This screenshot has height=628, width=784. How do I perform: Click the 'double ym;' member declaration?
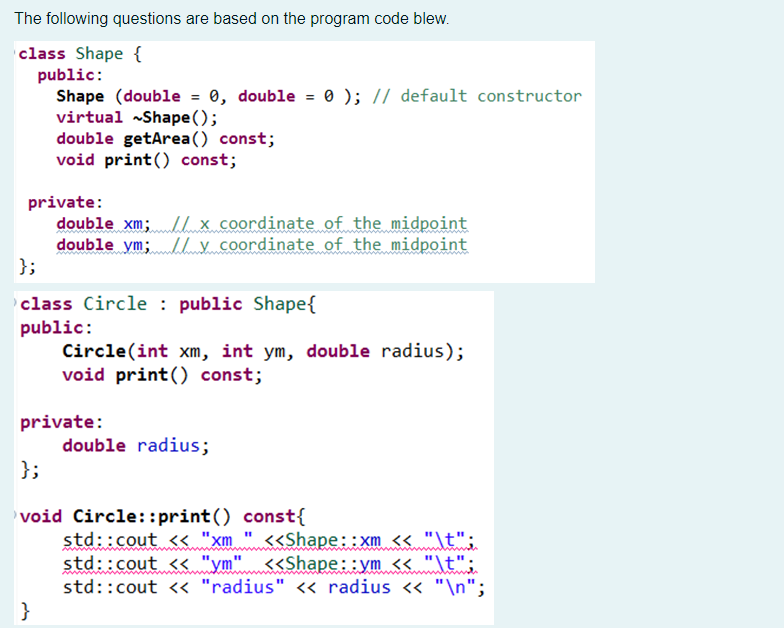[103, 245]
